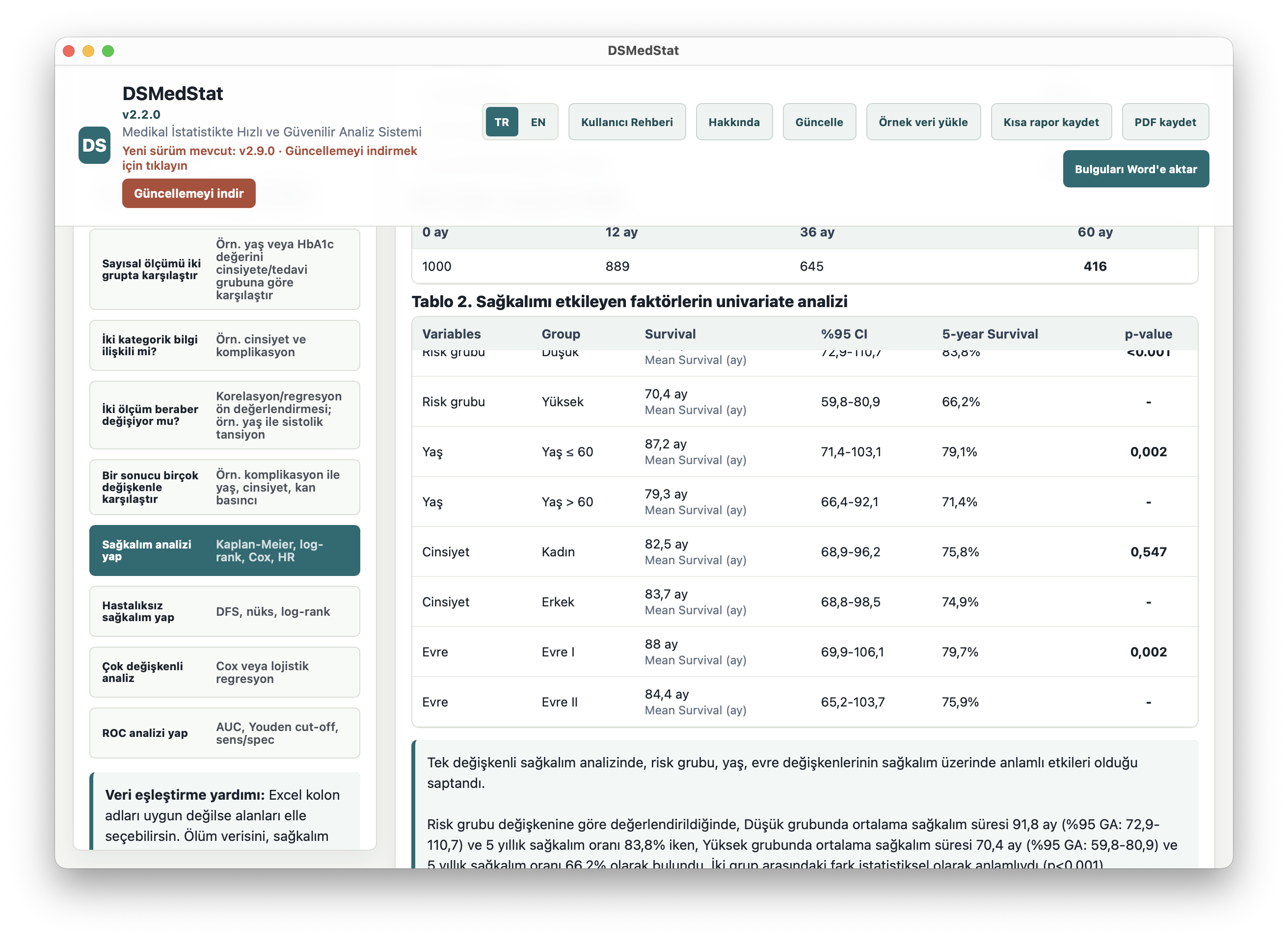Click the 416 at-risk count cell
1288x941 pixels.
pos(1095,266)
